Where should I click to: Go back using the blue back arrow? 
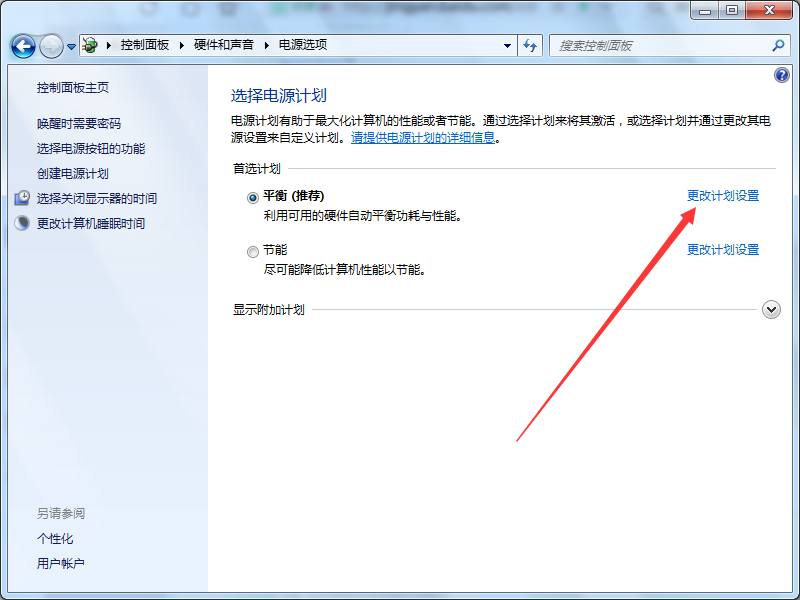23,46
